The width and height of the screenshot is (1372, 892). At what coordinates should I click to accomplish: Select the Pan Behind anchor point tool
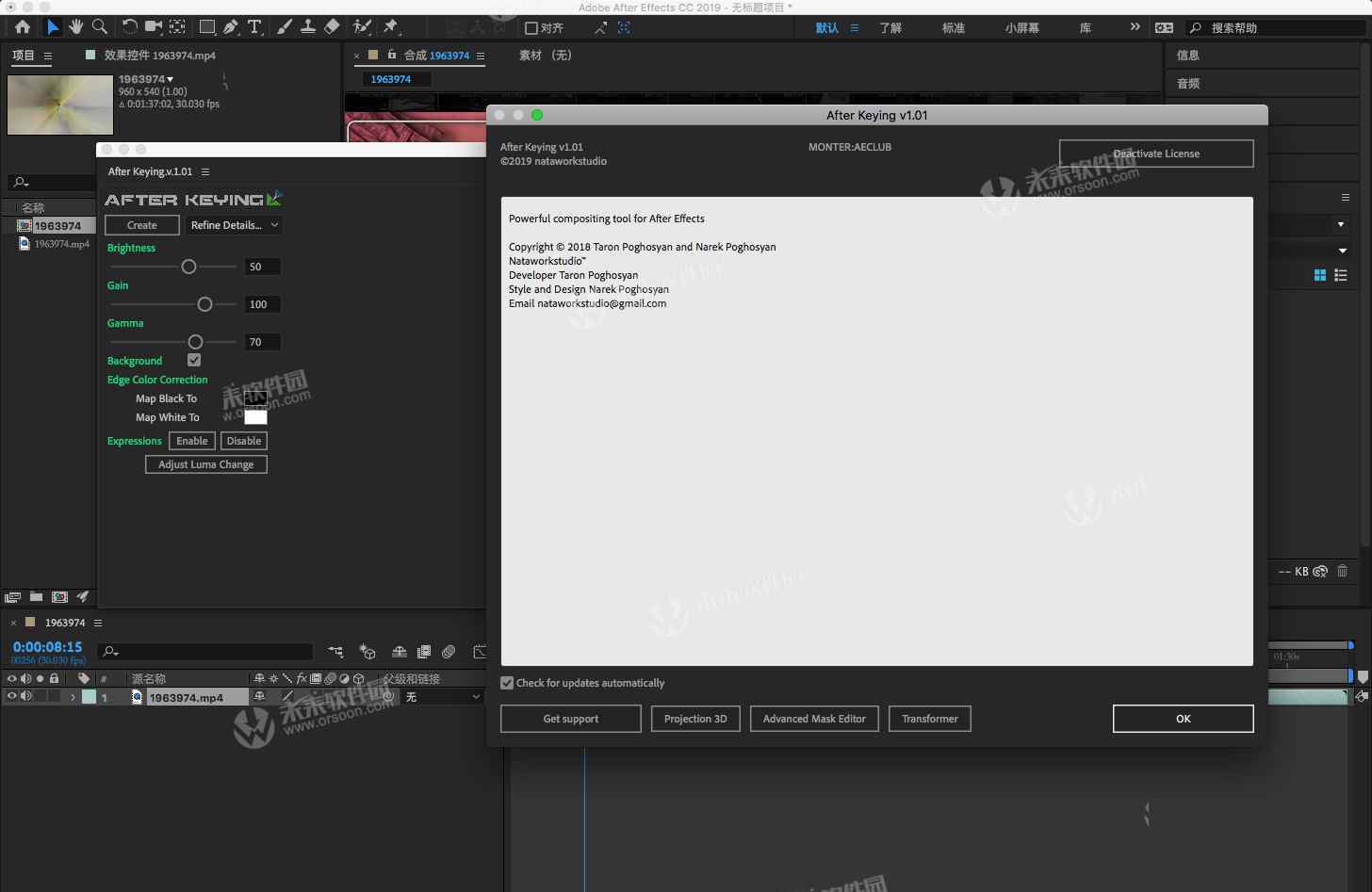[177, 27]
